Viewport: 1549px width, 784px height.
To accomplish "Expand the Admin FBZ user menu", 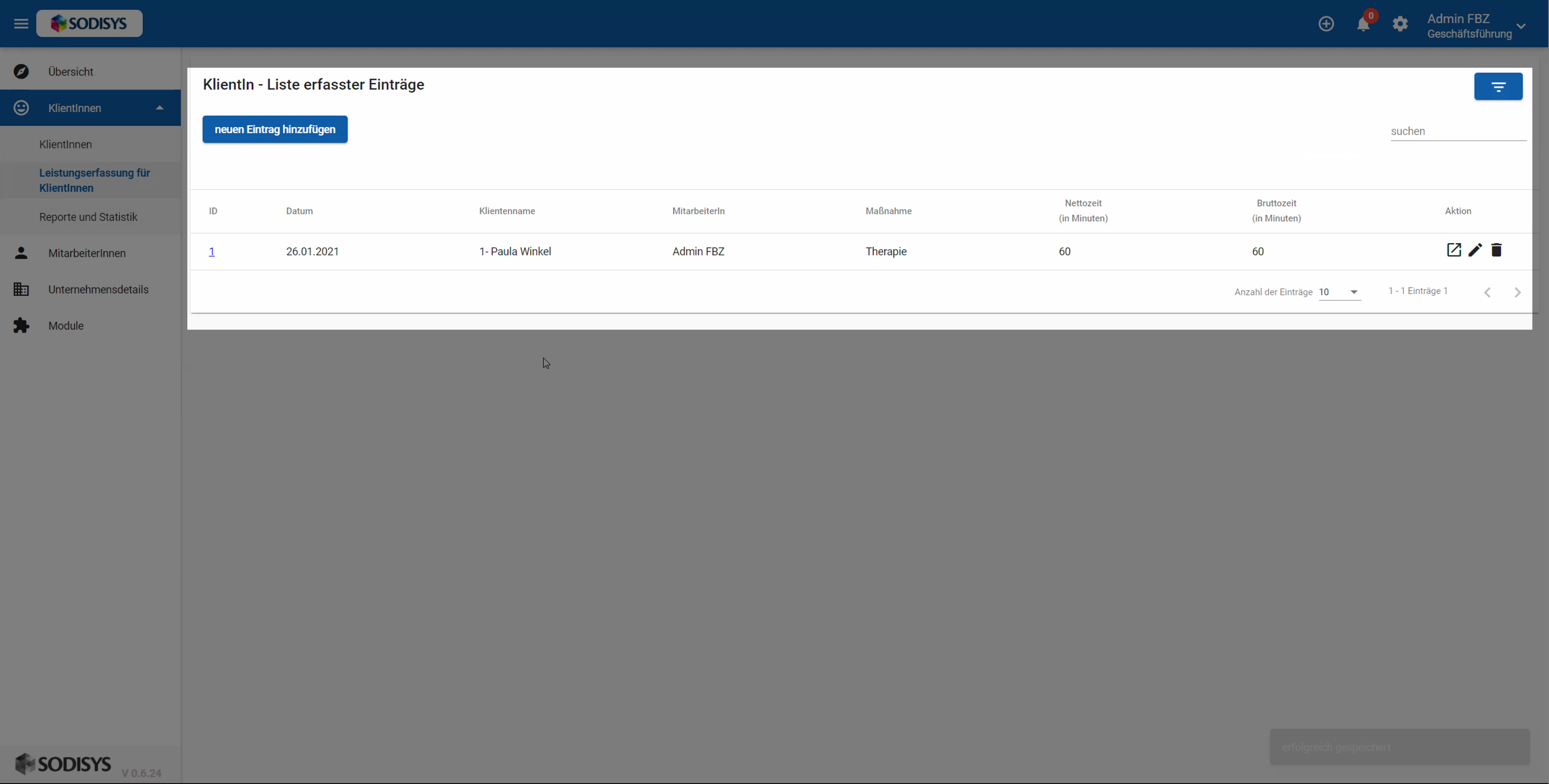I will [1521, 26].
